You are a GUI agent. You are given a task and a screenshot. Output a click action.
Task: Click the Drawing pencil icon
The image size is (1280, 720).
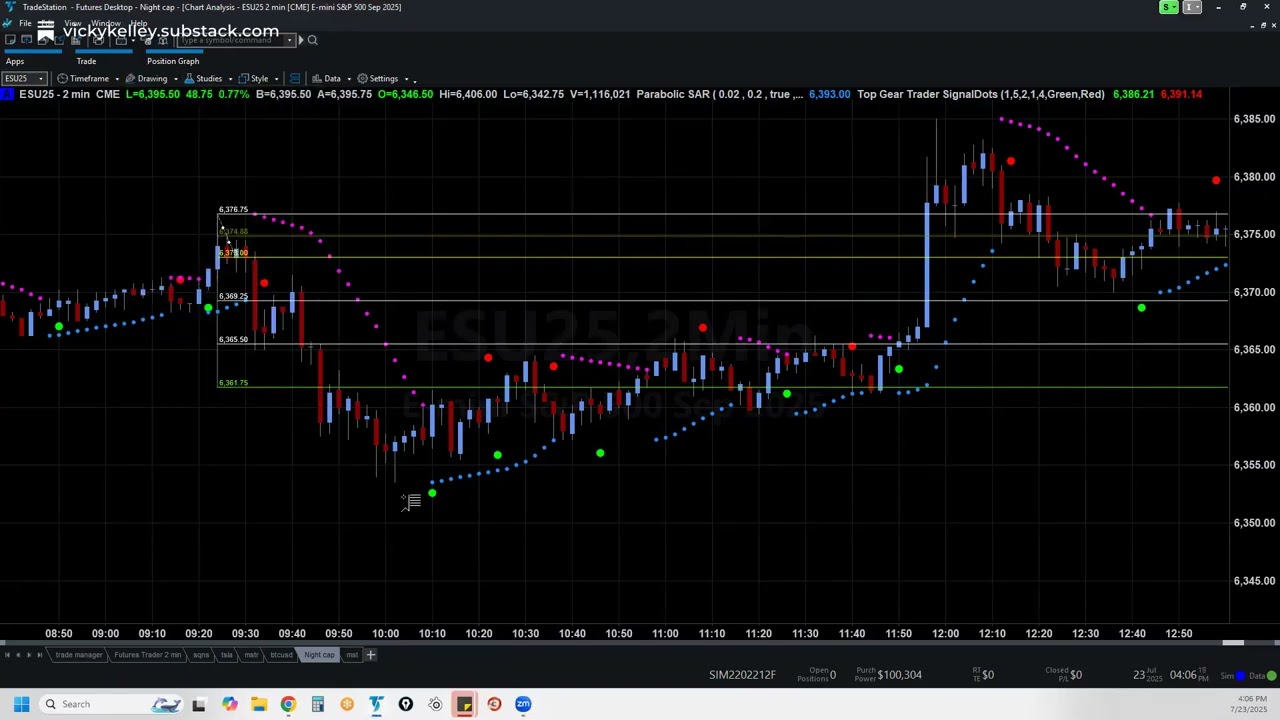131,78
